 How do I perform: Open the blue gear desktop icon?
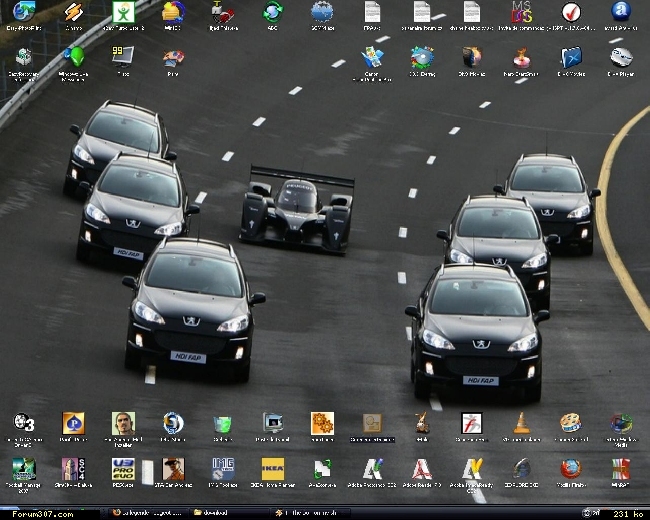click(322, 12)
